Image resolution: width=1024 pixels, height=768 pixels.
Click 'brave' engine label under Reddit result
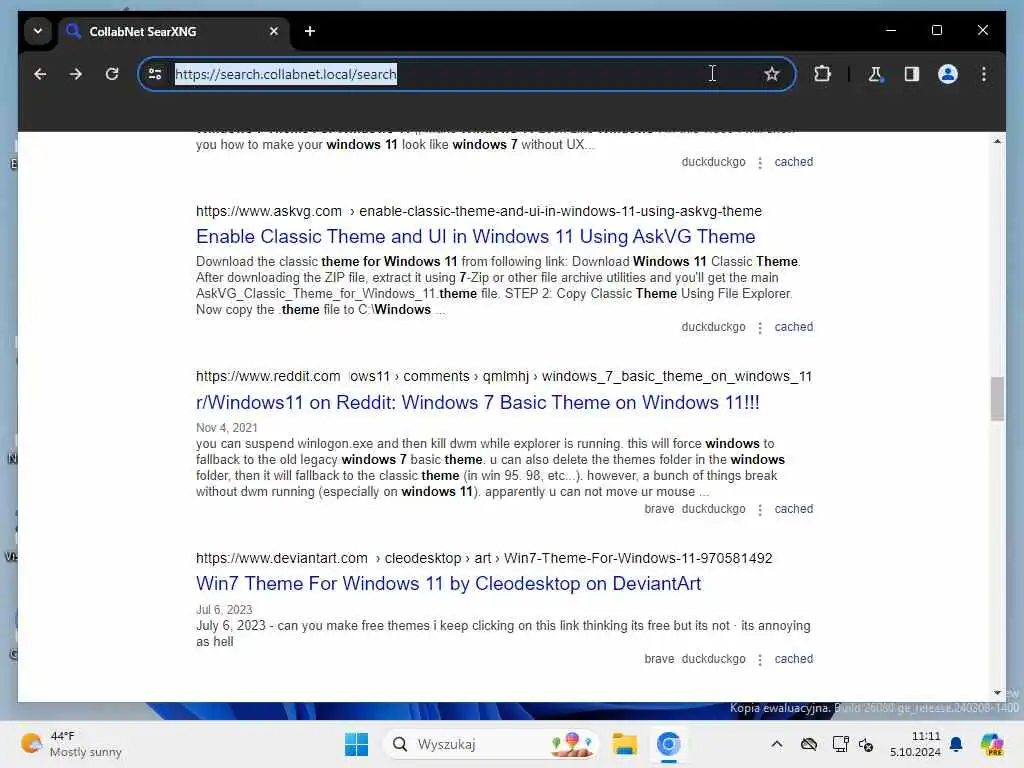[x=659, y=509]
